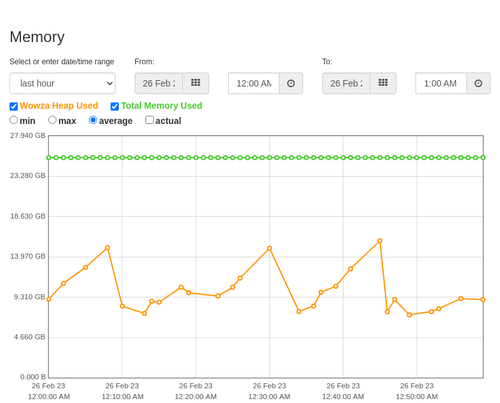This screenshot has height=403, width=500.
Task: Click the 4.660 GB axis label
Action: click(x=30, y=337)
